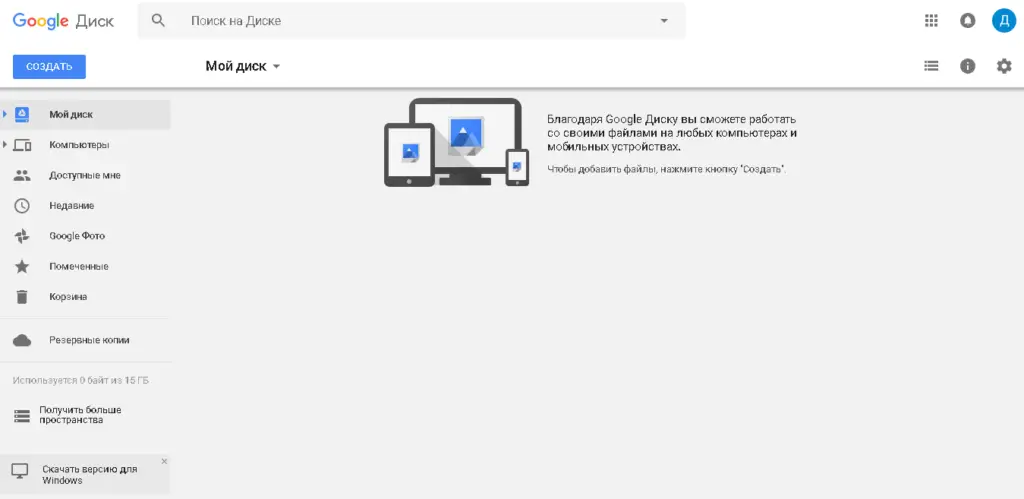Click the Google Диск logo

coord(63,21)
